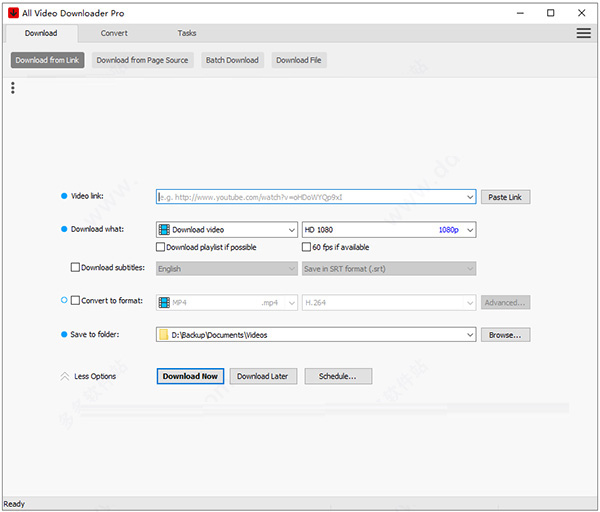This screenshot has width=600, height=512.
Task: Click the three vertical dots icon
Action: pos(13,88)
